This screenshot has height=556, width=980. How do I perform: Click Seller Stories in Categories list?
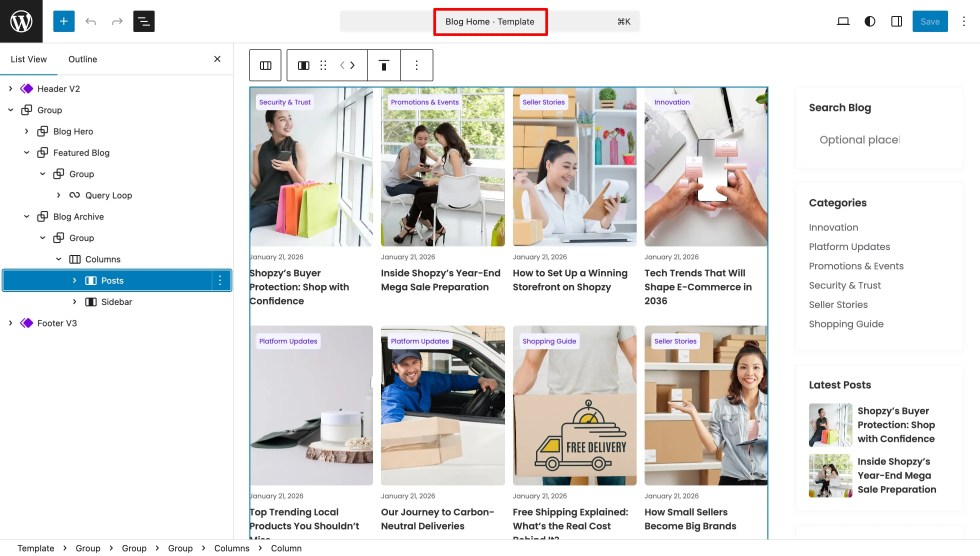point(838,305)
